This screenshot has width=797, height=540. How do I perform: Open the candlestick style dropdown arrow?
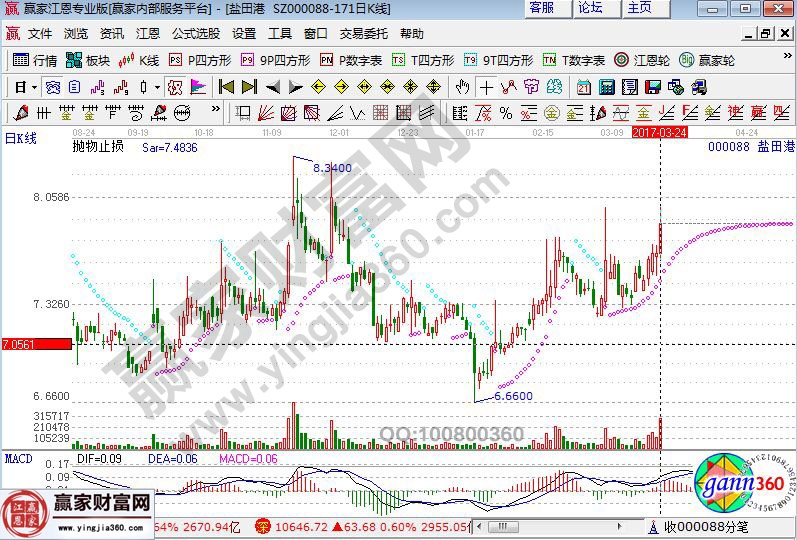click(x=157, y=87)
